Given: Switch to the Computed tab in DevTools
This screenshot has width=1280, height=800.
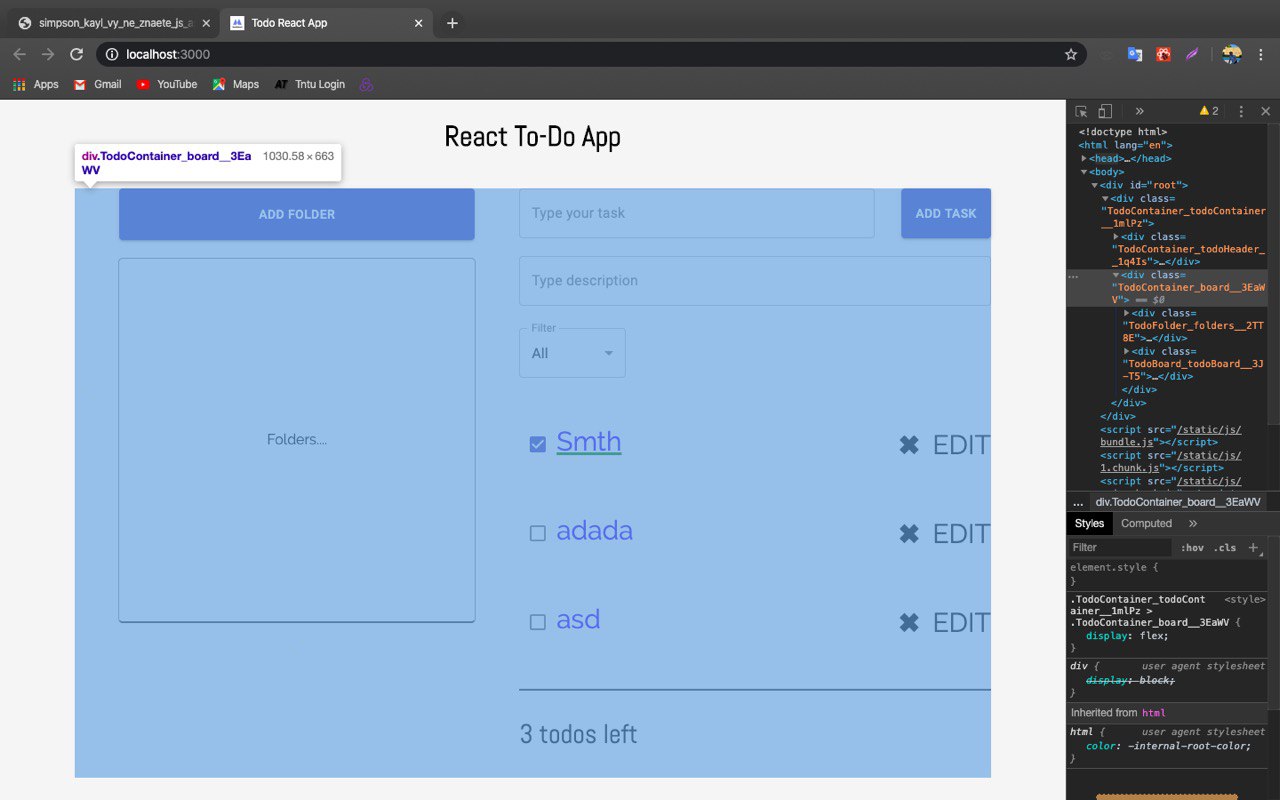Looking at the screenshot, I should coord(1146,523).
